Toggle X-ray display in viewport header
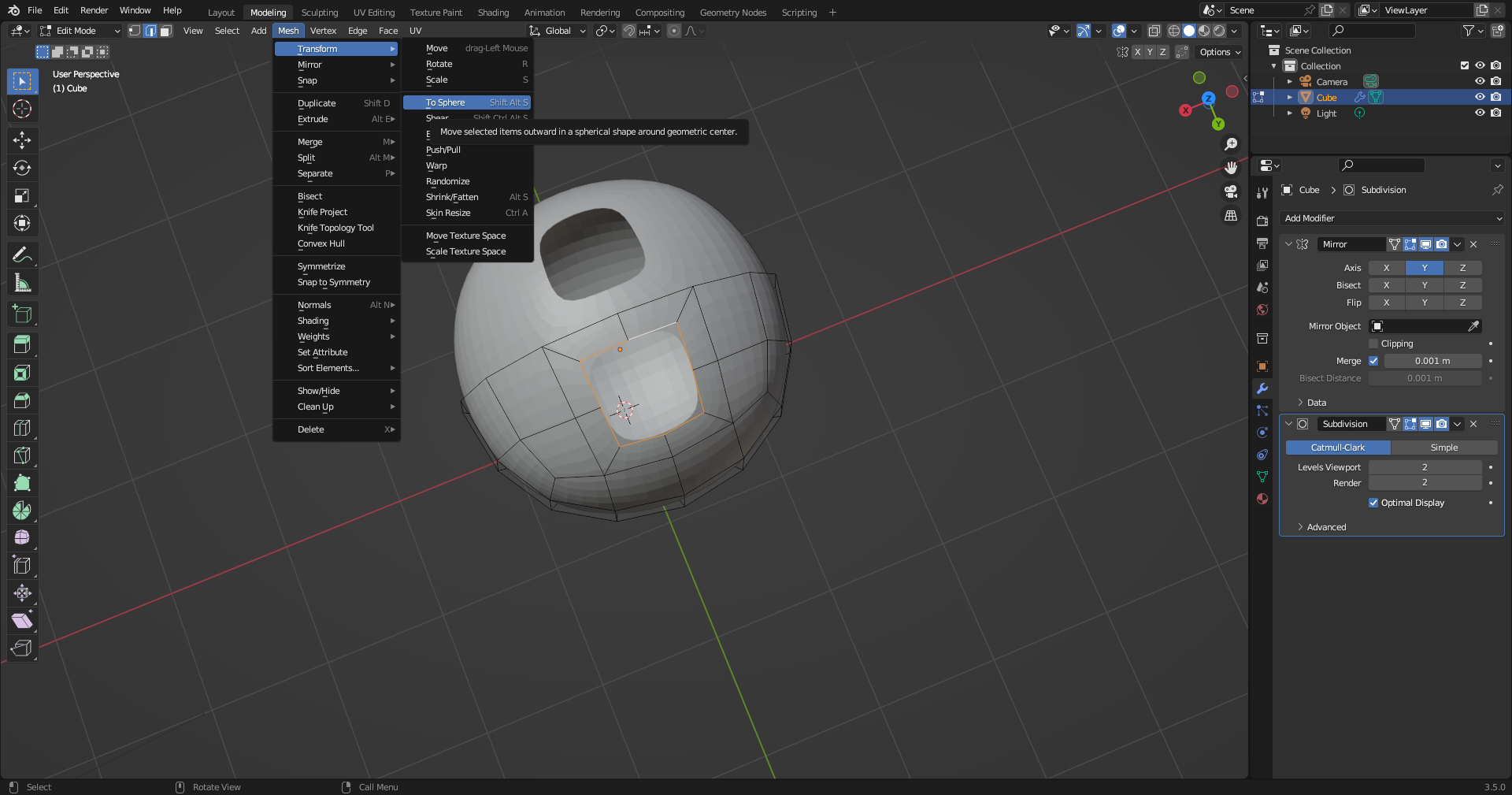Viewport: 1512px width, 795px height. tap(1154, 31)
